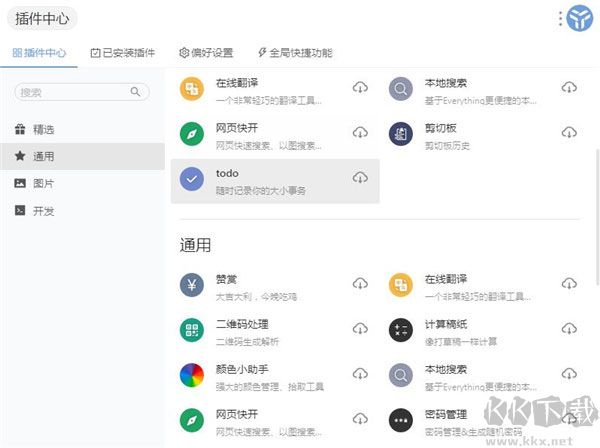The image size is (600, 448).
Task: Click the 赞赏 yen icon
Action: tap(191, 286)
